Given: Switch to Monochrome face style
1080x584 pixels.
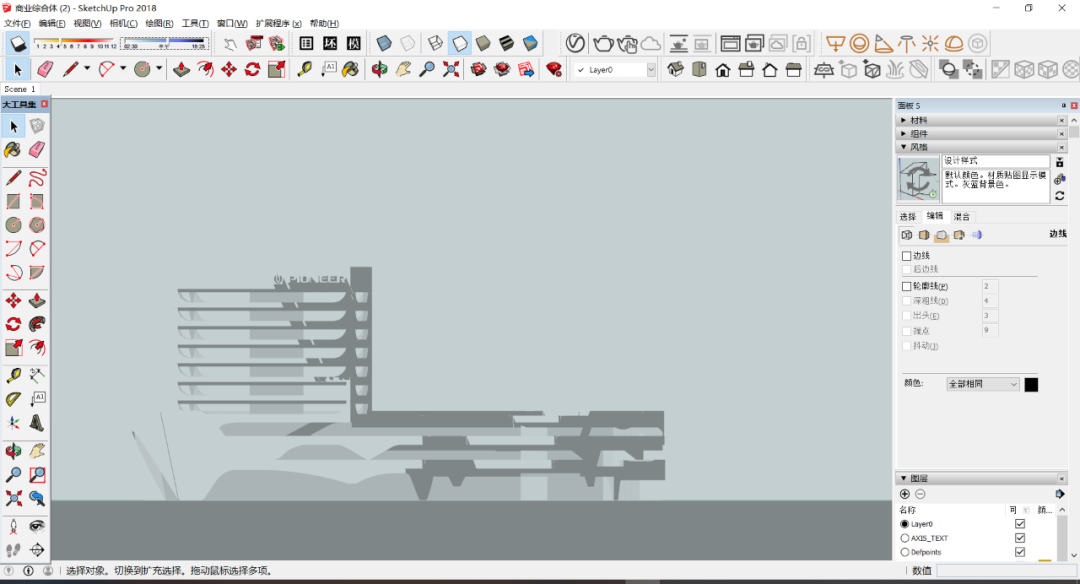Looking at the screenshot, I should (530, 43).
